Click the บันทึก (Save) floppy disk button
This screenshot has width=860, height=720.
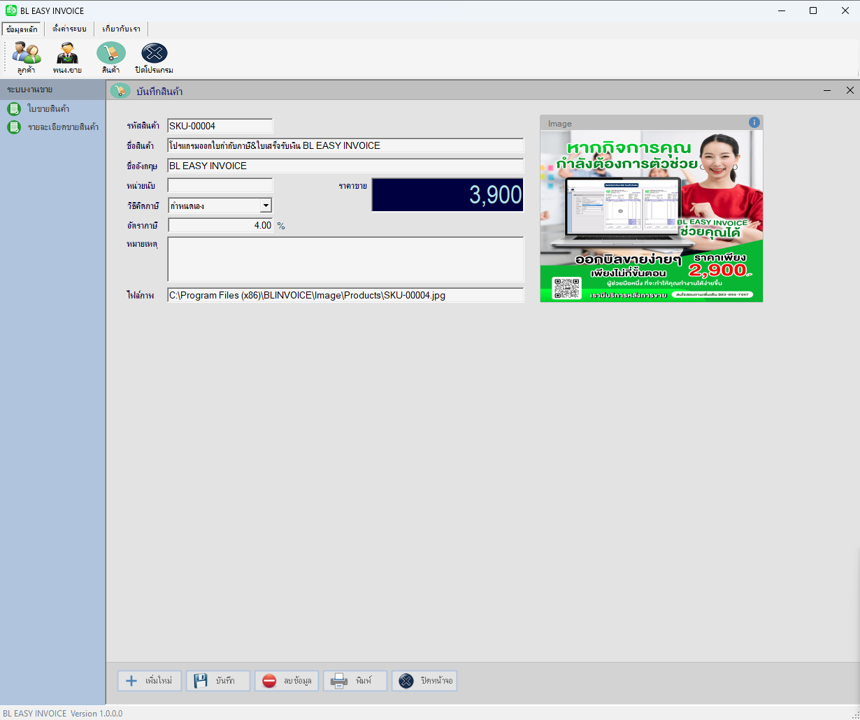point(217,681)
